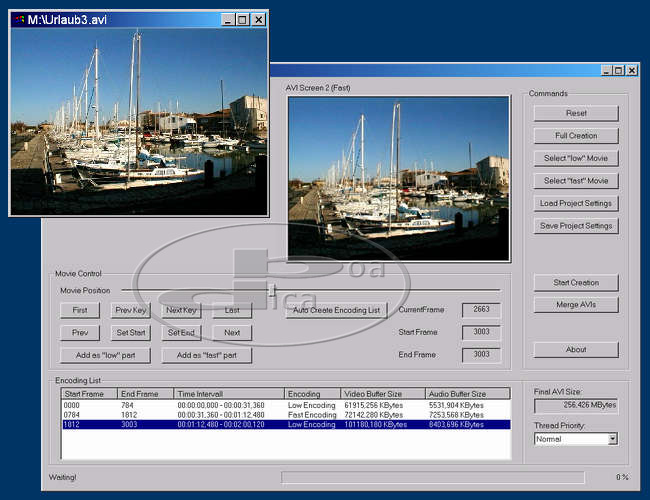Viewport: 650px width, 500px height.
Task: Choose Select "low" Movie button
Action: (576, 158)
